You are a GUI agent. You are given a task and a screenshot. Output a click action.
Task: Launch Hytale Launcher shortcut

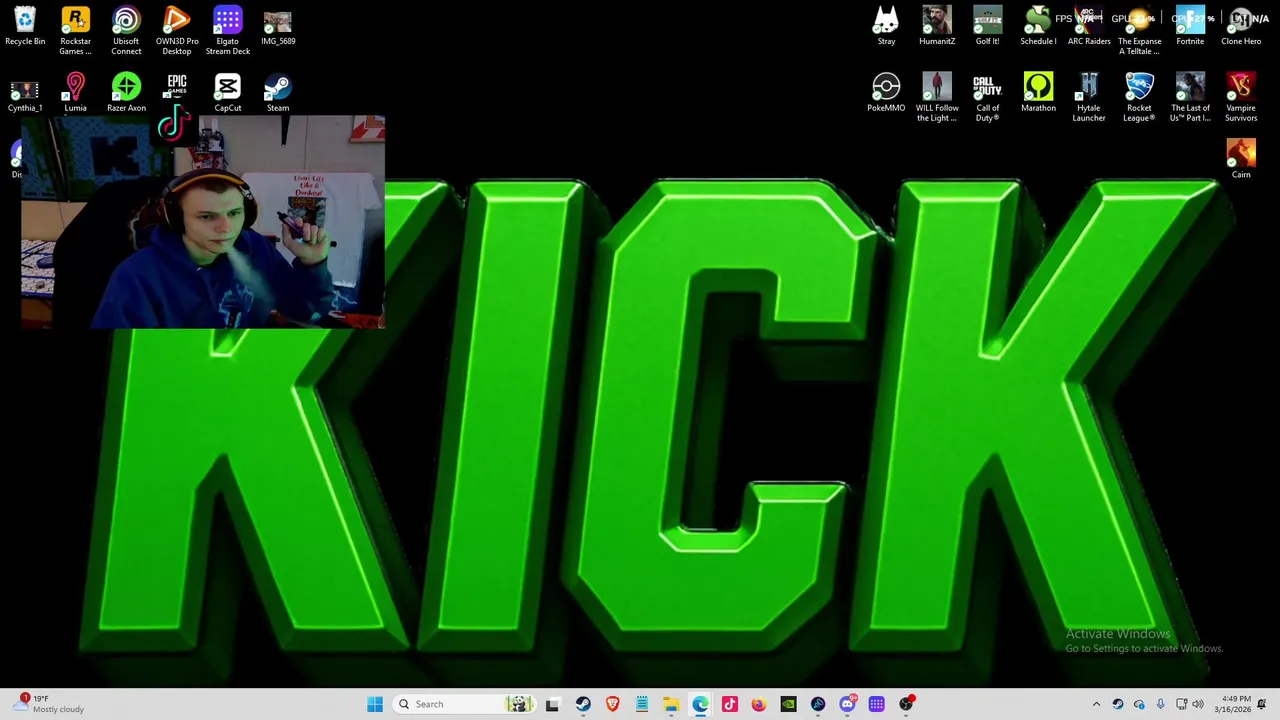pyautogui.click(x=1089, y=97)
